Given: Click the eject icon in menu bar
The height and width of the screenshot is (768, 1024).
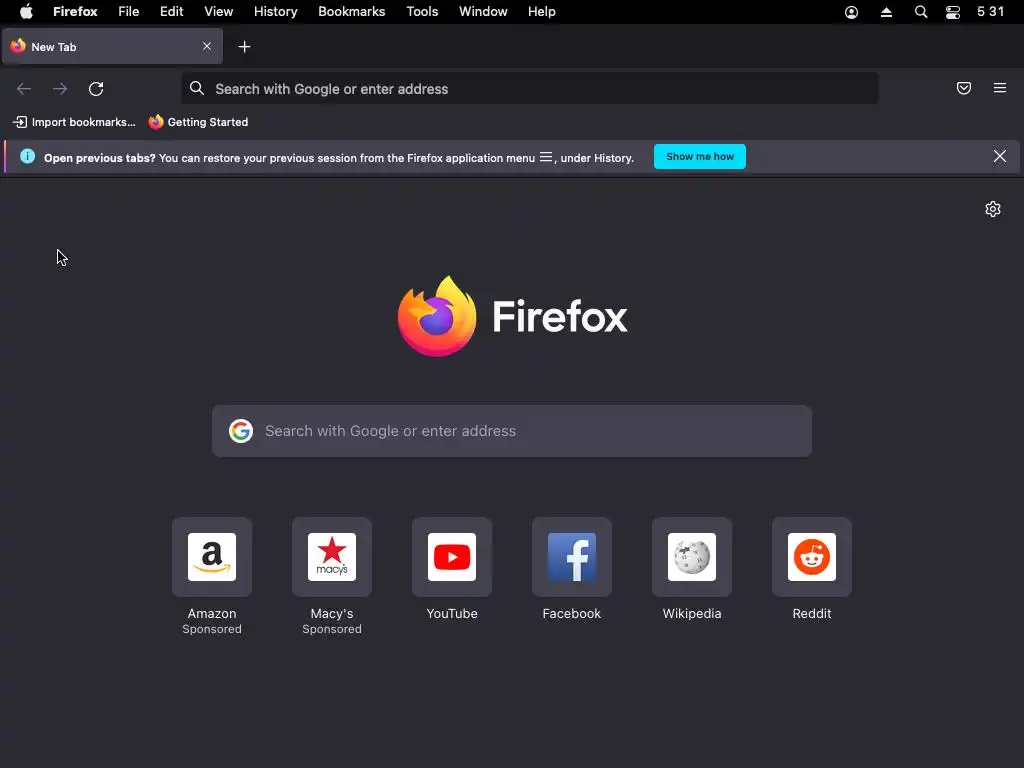Looking at the screenshot, I should [x=886, y=12].
